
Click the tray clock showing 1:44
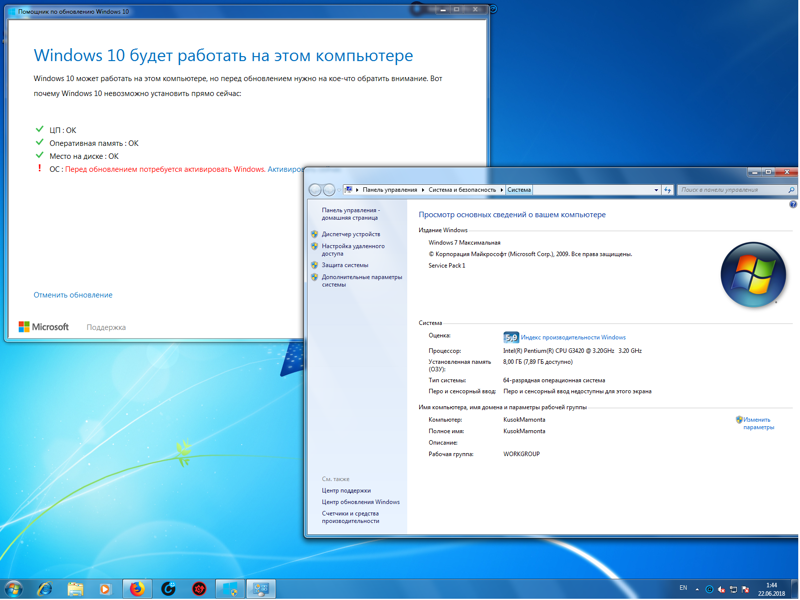pyautogui.click(x=771, y=589)
